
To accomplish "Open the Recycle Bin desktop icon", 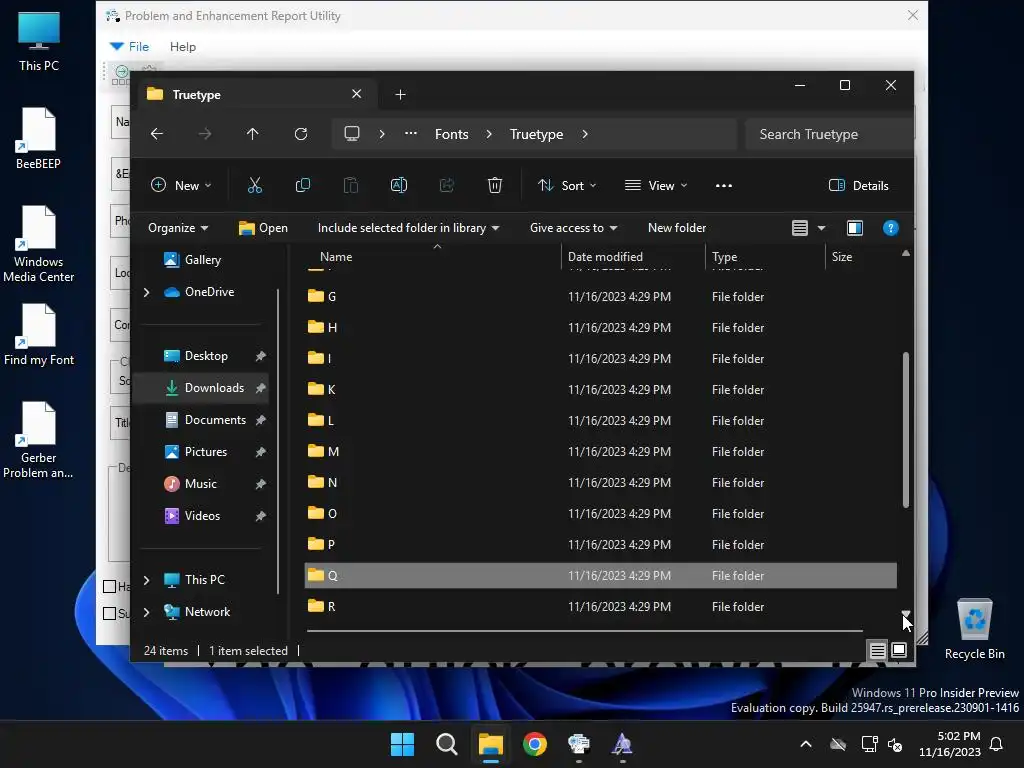I will click(x=974, y=630).
